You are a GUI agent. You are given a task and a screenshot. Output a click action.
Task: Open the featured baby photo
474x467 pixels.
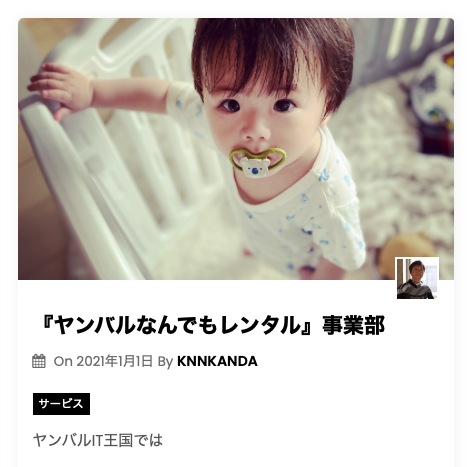click(x=236, y=149)
